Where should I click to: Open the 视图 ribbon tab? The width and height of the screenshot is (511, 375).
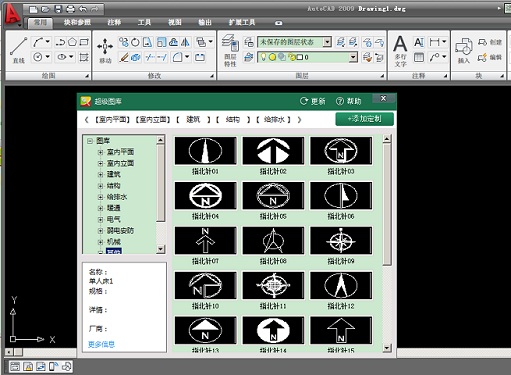point(175,22)
